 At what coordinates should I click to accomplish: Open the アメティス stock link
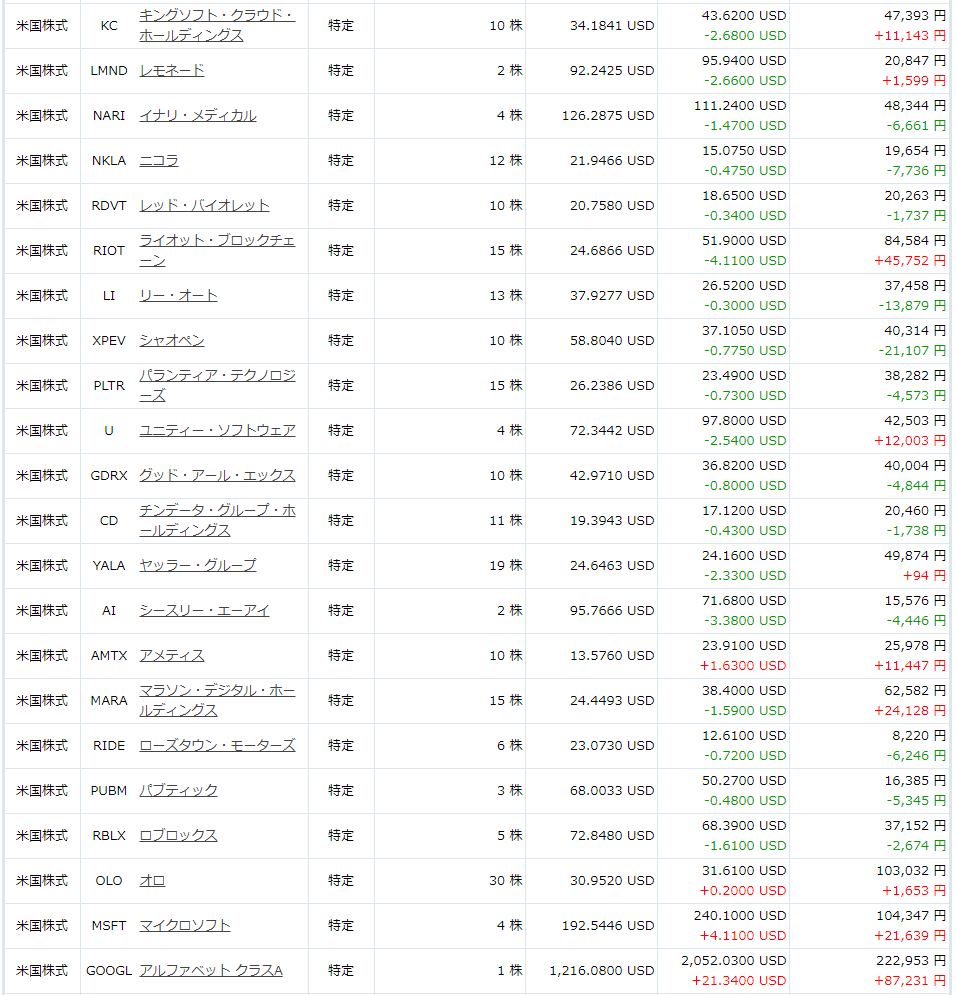coord(172,656)
